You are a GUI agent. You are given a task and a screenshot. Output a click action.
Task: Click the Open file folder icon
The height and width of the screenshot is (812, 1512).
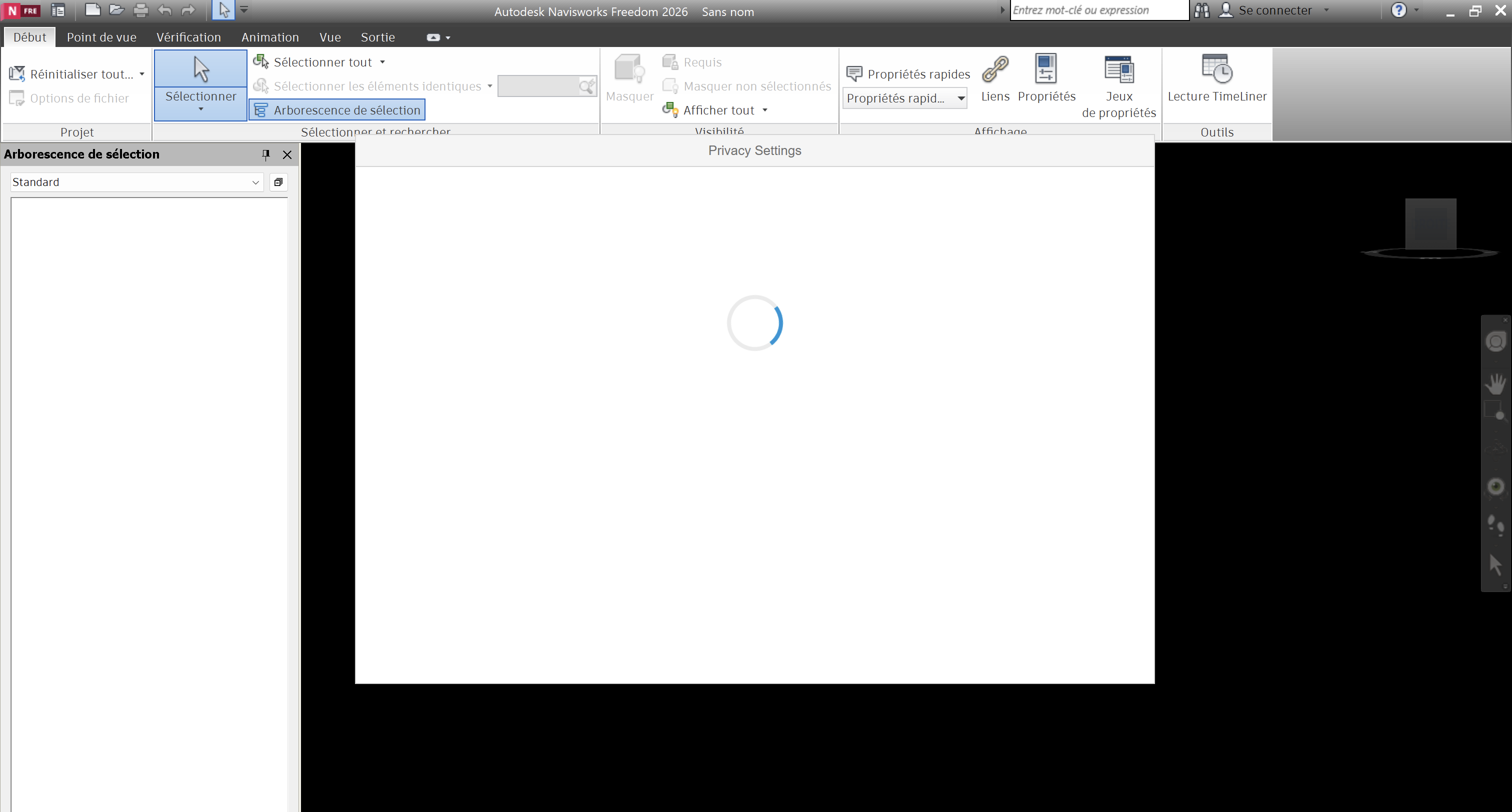pyautogui.click(x=116, y=10)
